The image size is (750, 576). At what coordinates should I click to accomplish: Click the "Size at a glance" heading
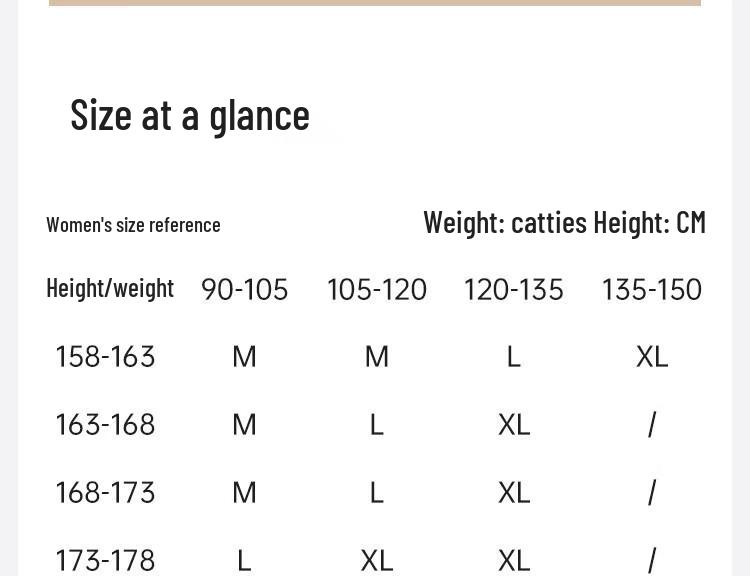click(x=190, y=115)
